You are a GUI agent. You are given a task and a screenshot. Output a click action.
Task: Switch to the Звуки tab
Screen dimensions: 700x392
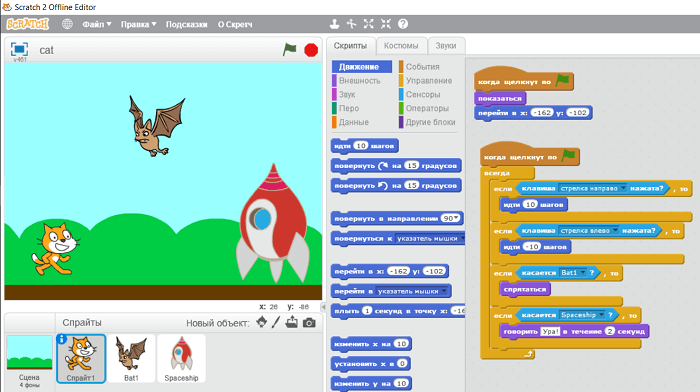(446, 46)
